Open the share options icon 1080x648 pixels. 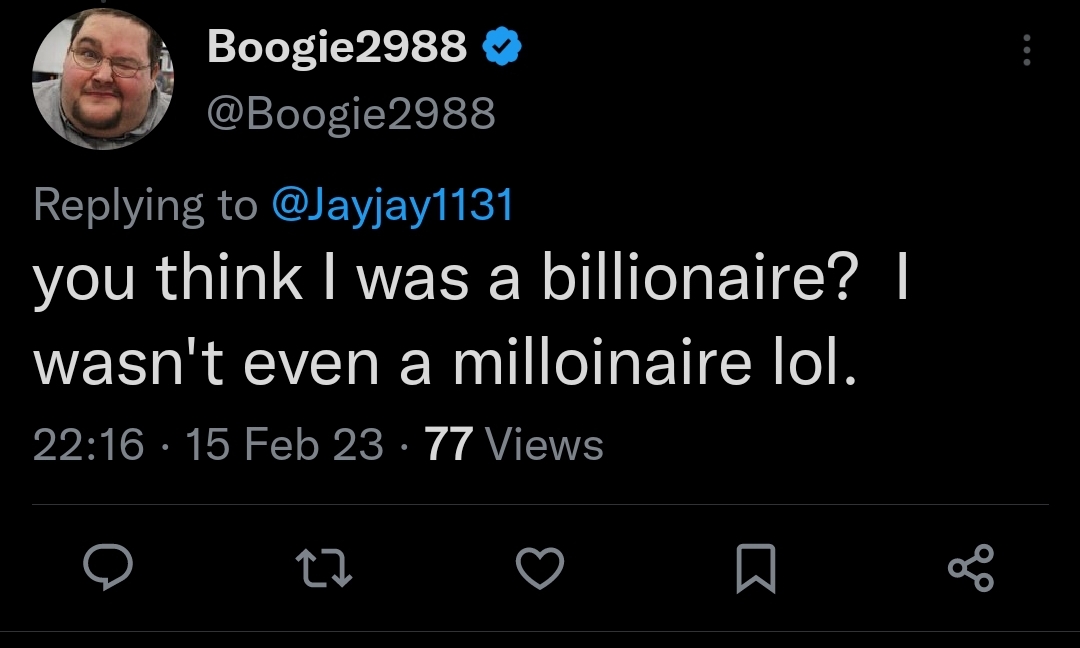(x=972, y=569)
